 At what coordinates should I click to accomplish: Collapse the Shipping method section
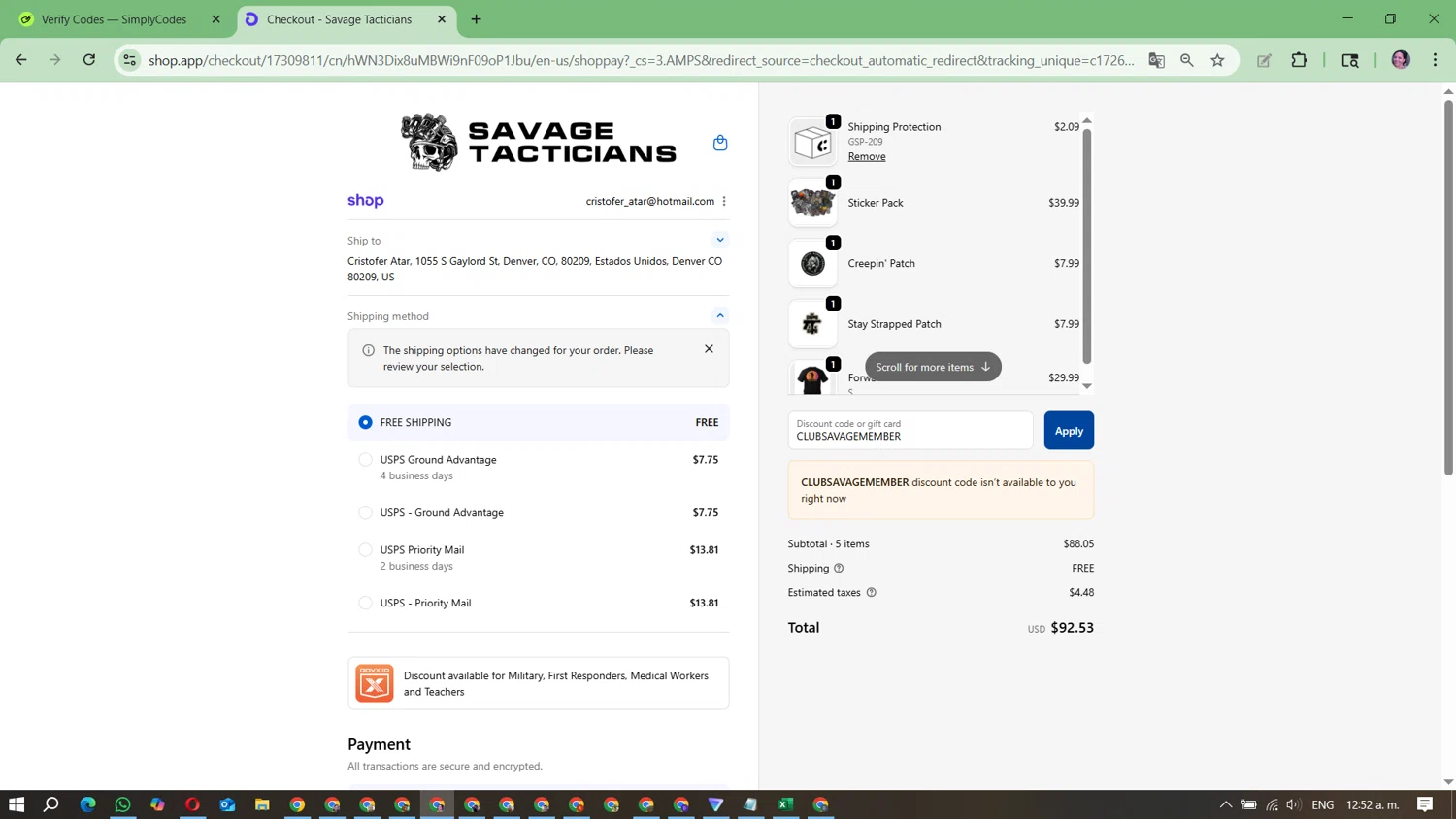point(720,315)
